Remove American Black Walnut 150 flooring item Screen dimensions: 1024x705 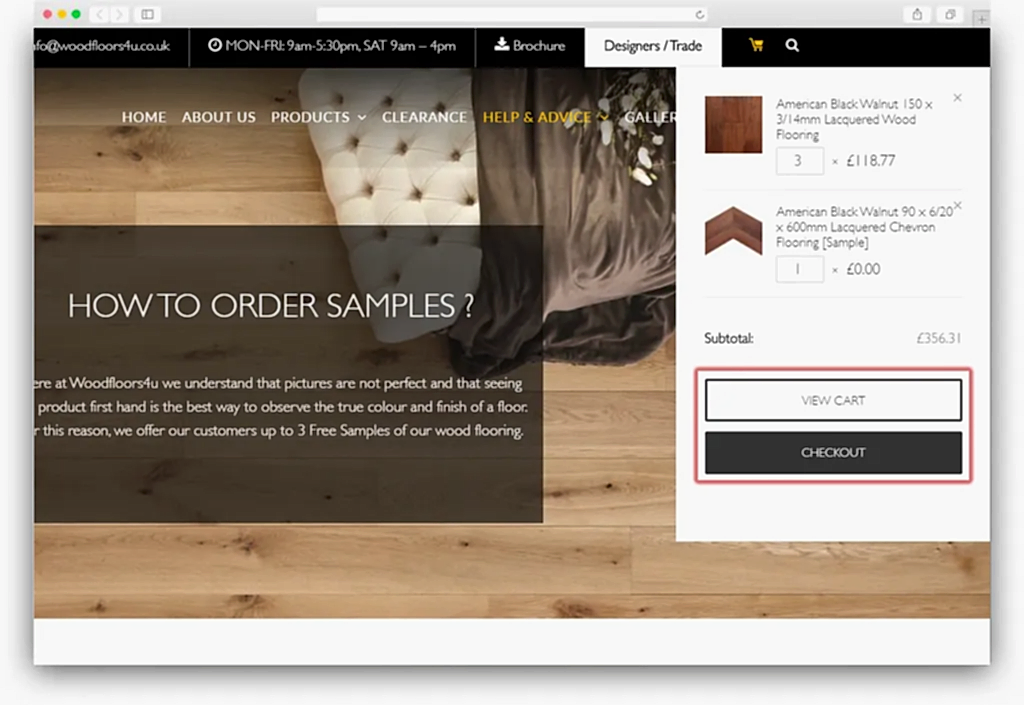pos(957,98)
